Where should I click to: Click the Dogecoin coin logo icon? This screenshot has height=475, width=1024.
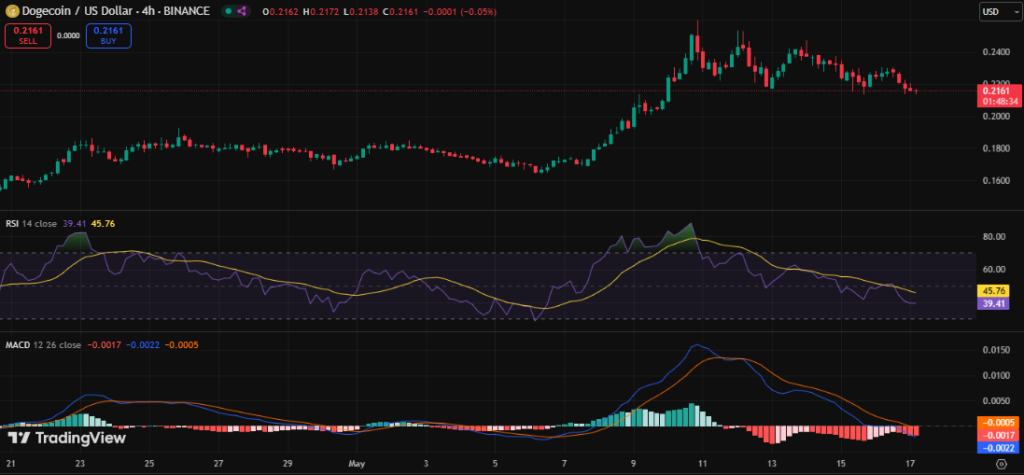point(11,11)
